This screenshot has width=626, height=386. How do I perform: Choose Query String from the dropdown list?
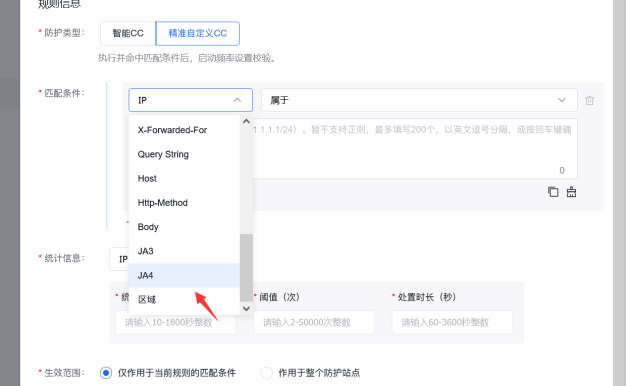184,154
